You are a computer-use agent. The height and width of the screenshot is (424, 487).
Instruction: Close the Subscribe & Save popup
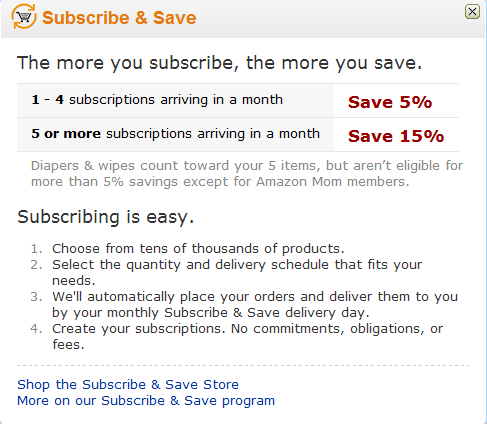tap(472, 12)
